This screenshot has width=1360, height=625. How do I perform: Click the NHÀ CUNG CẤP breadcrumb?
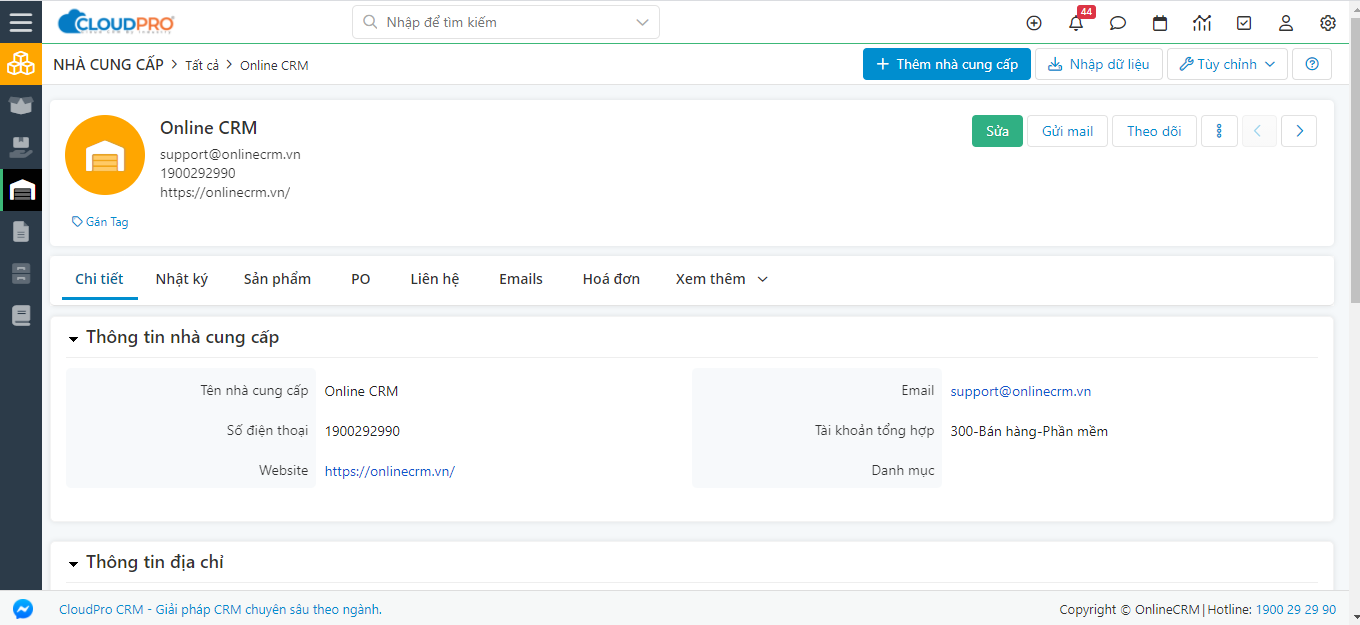108,65
